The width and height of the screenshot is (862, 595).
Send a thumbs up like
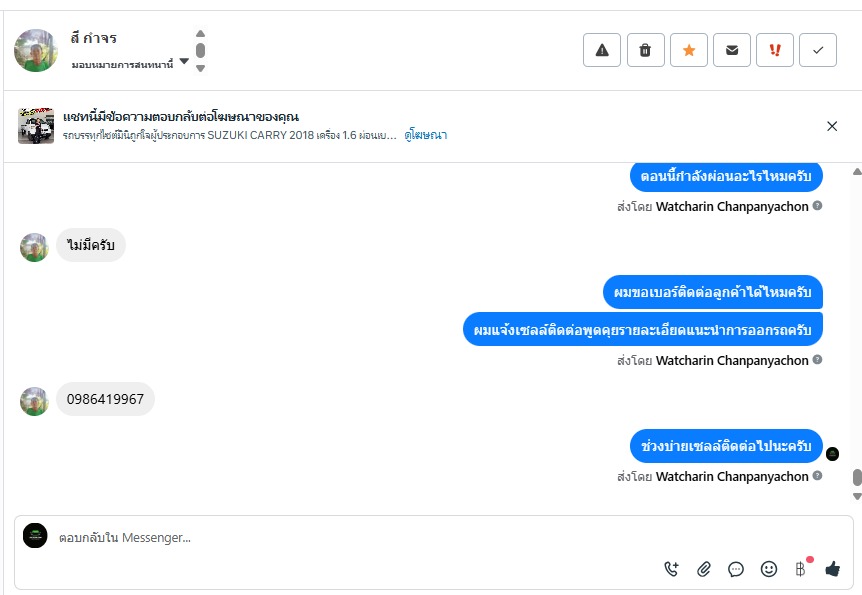833,569
